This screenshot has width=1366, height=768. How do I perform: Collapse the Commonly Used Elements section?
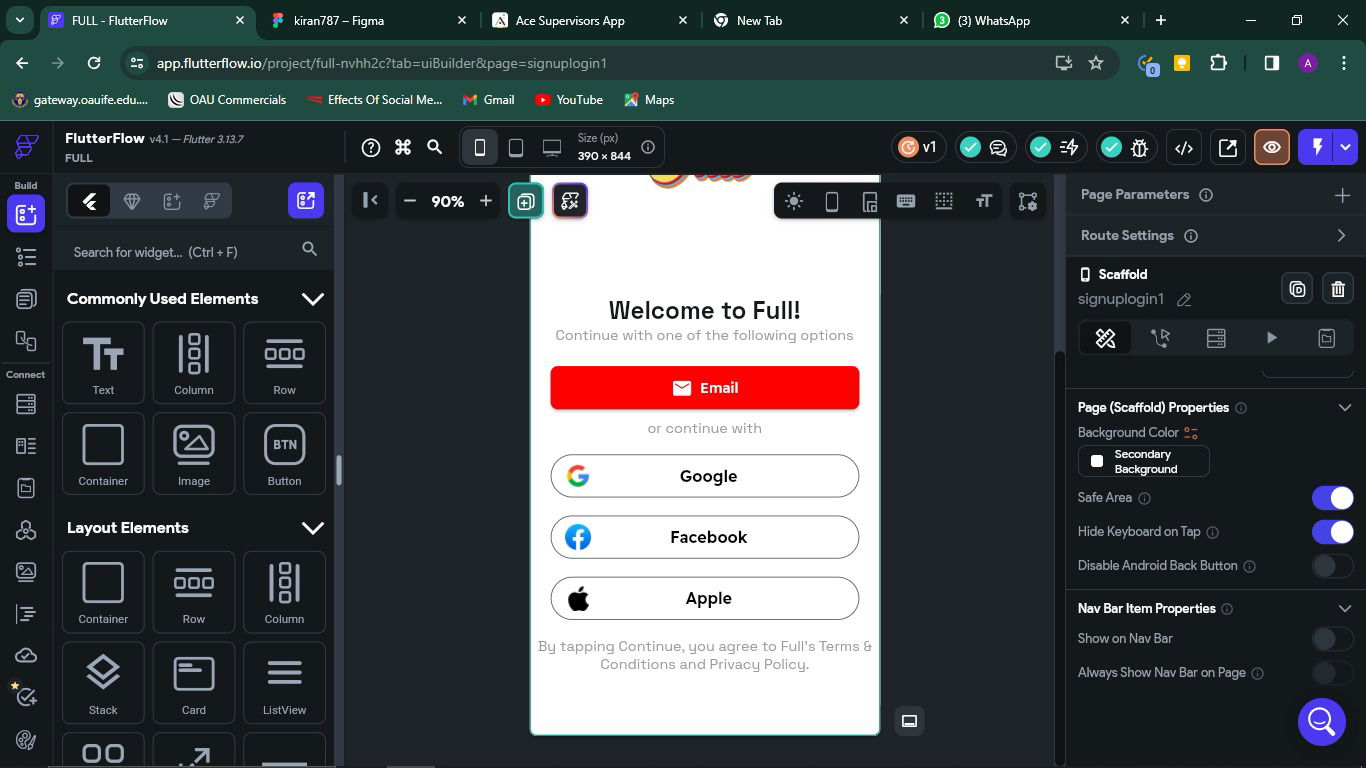(312, 299)
